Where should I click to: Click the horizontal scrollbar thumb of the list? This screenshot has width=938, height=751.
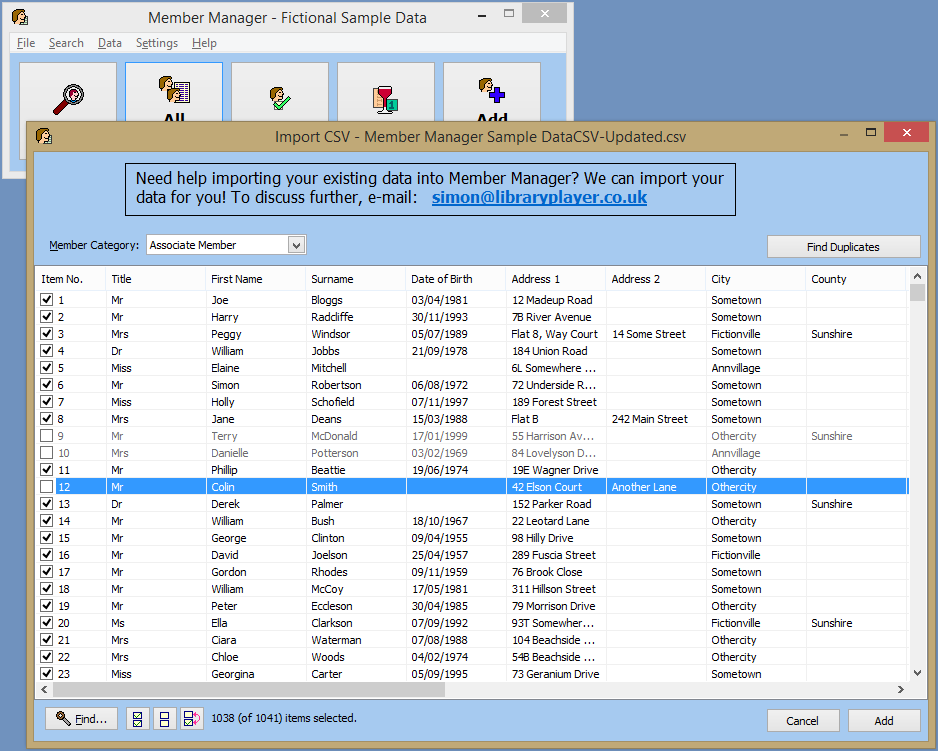249,689
